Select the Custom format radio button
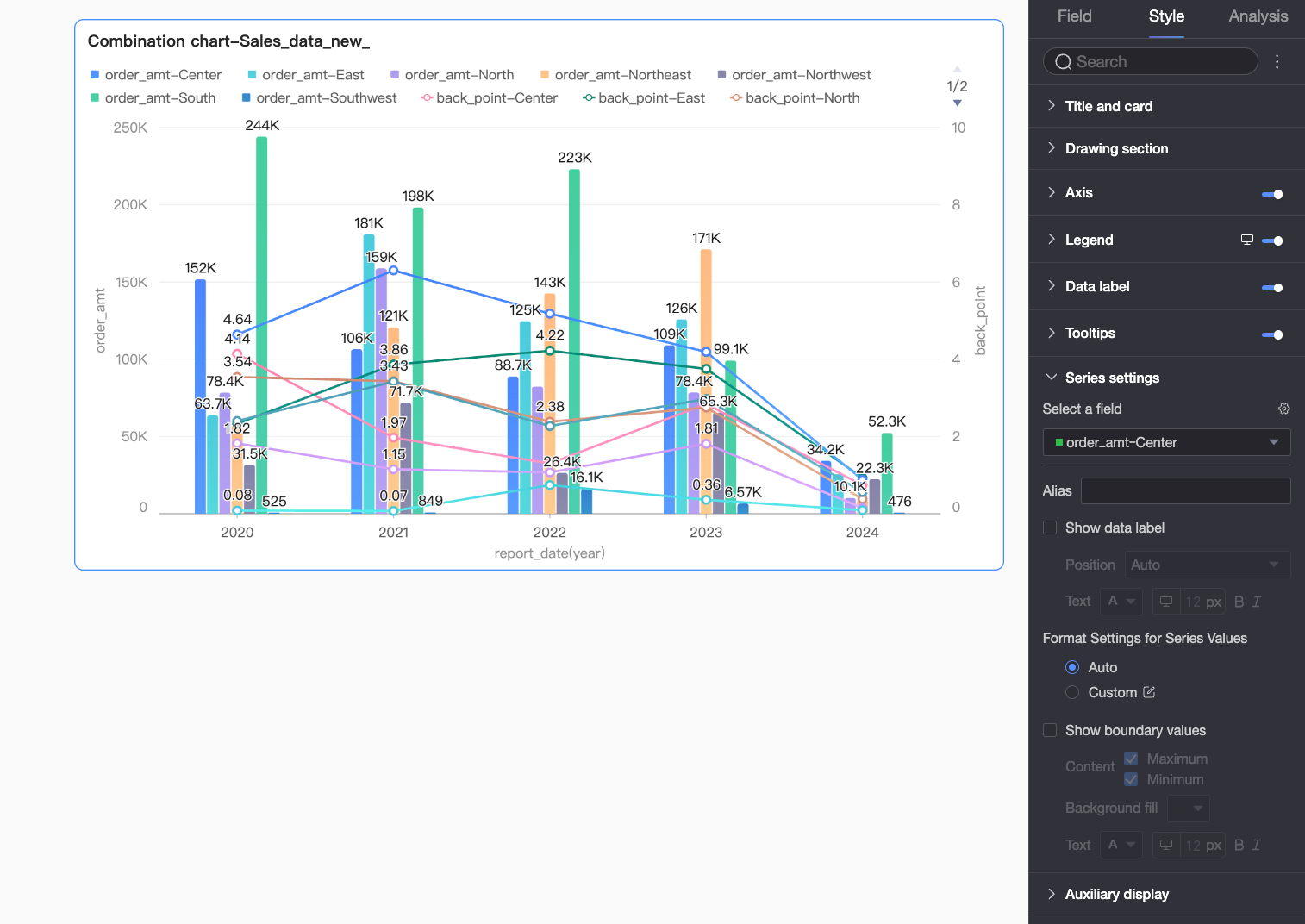1305x924 pixels. (1072, 692)
